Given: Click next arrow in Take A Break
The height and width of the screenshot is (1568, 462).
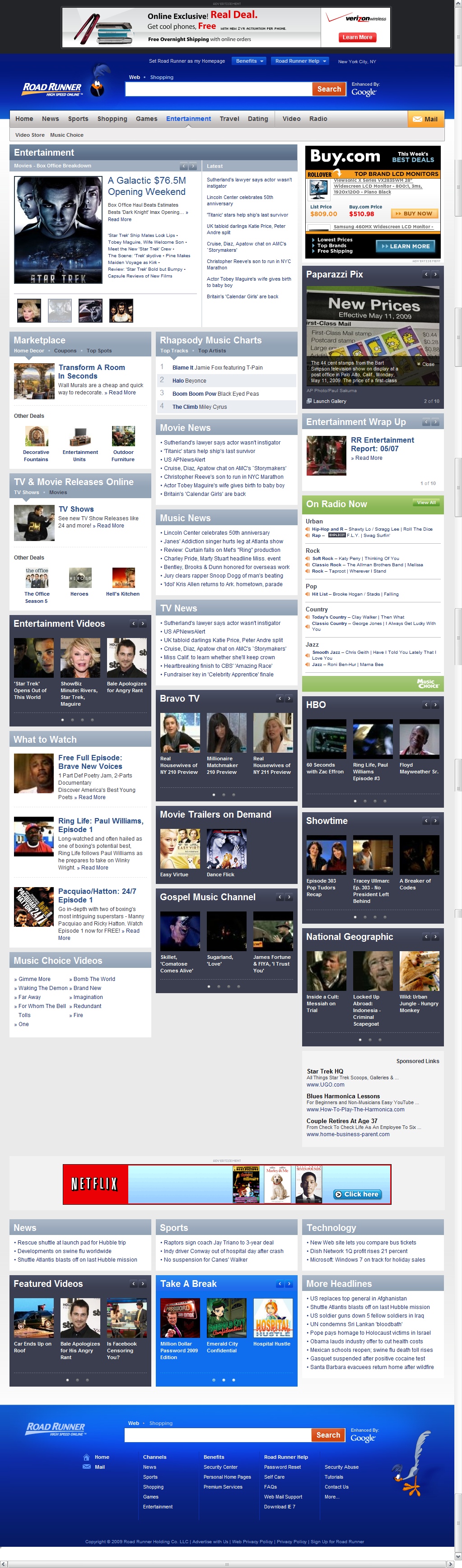Looking at the screenshot, I should pos(289,1284).
